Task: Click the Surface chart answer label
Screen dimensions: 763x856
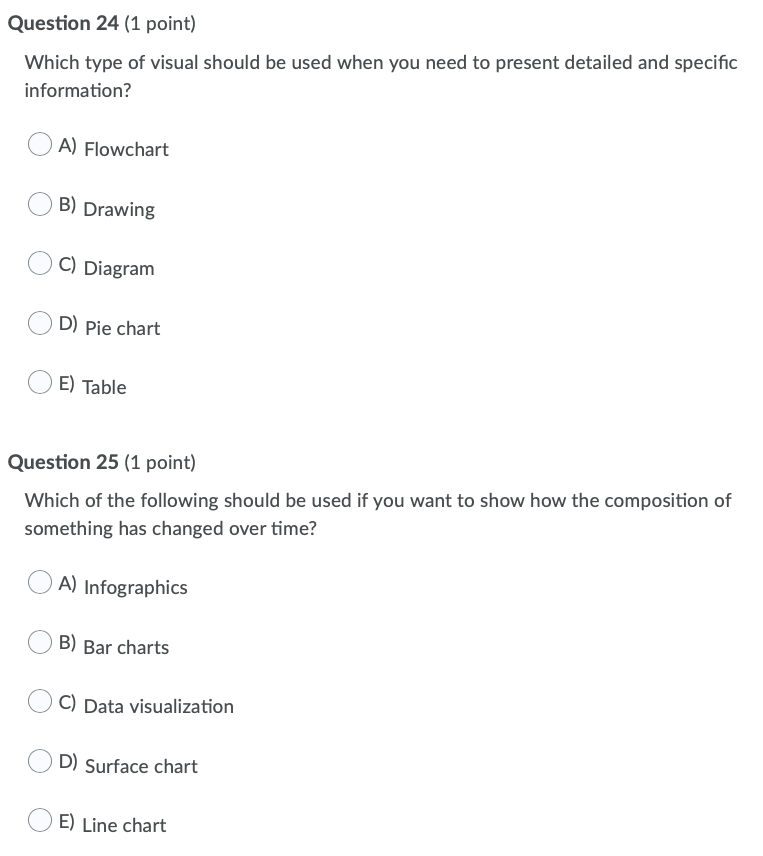Action: click(141, 767)
